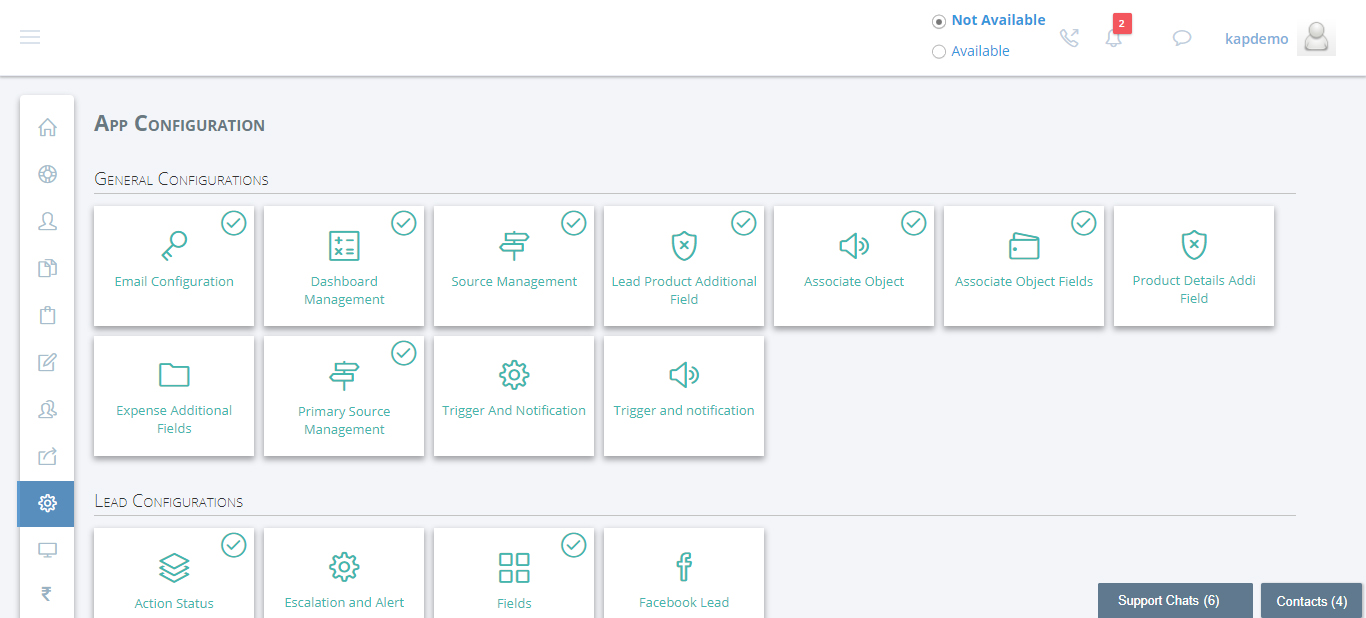The image size is (1366, 618).
Task: Open the monitor sidebar icon
Action: (47, 550)
